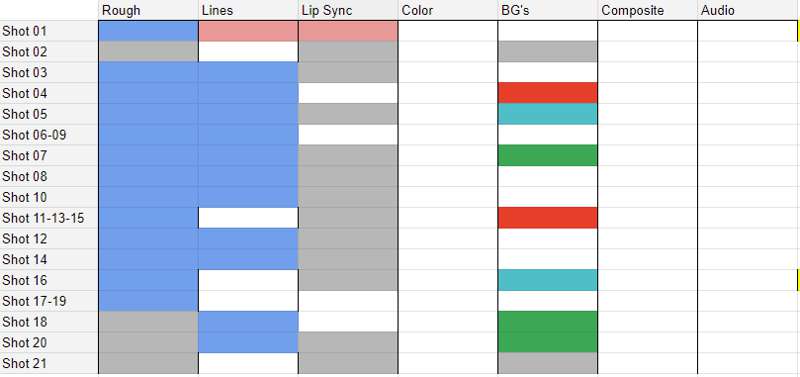Select the teal BG's cell for Shot 05
This screenshot has height=377, width=800.
coord(547,114)
